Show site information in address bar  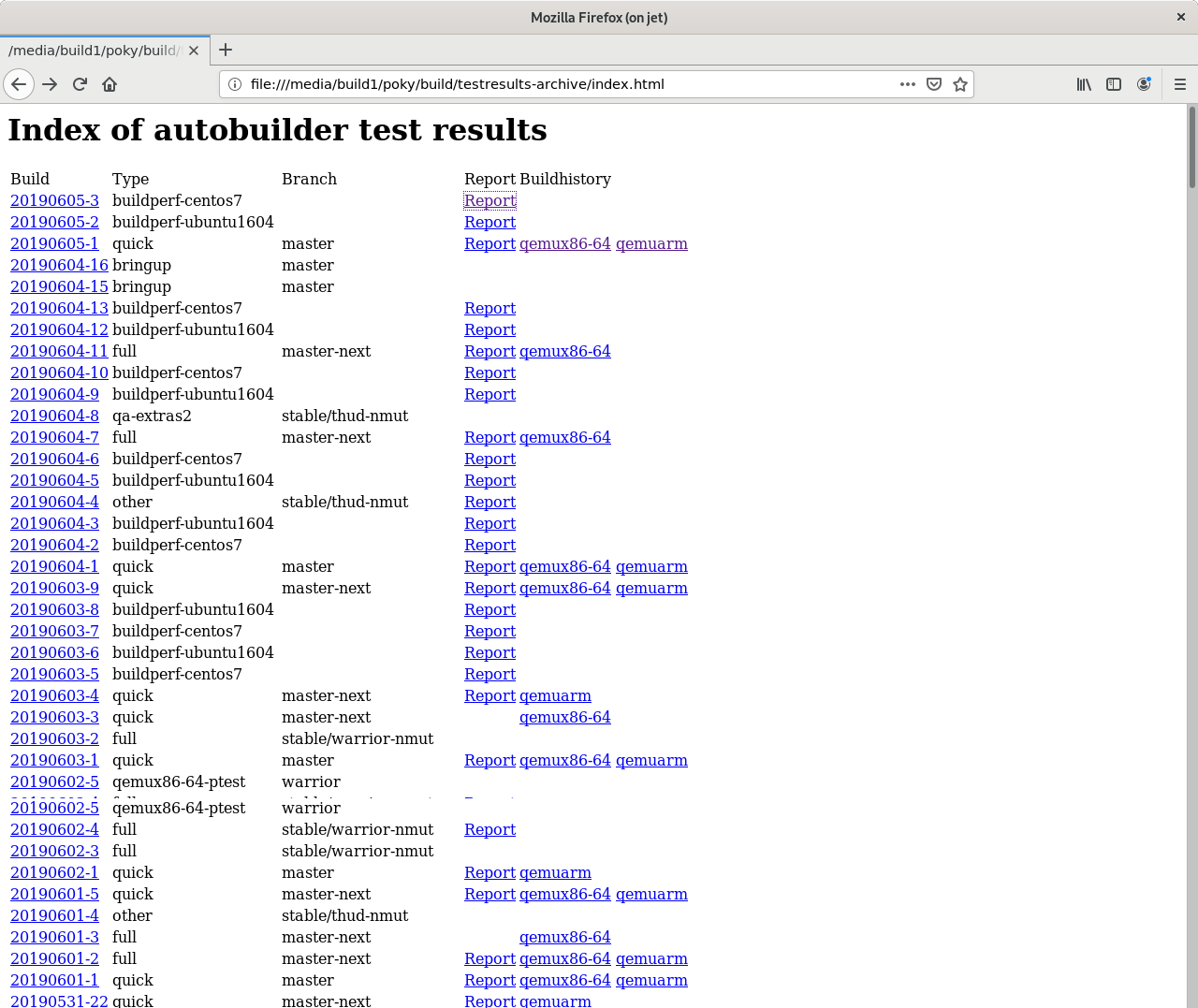point(236,84)
